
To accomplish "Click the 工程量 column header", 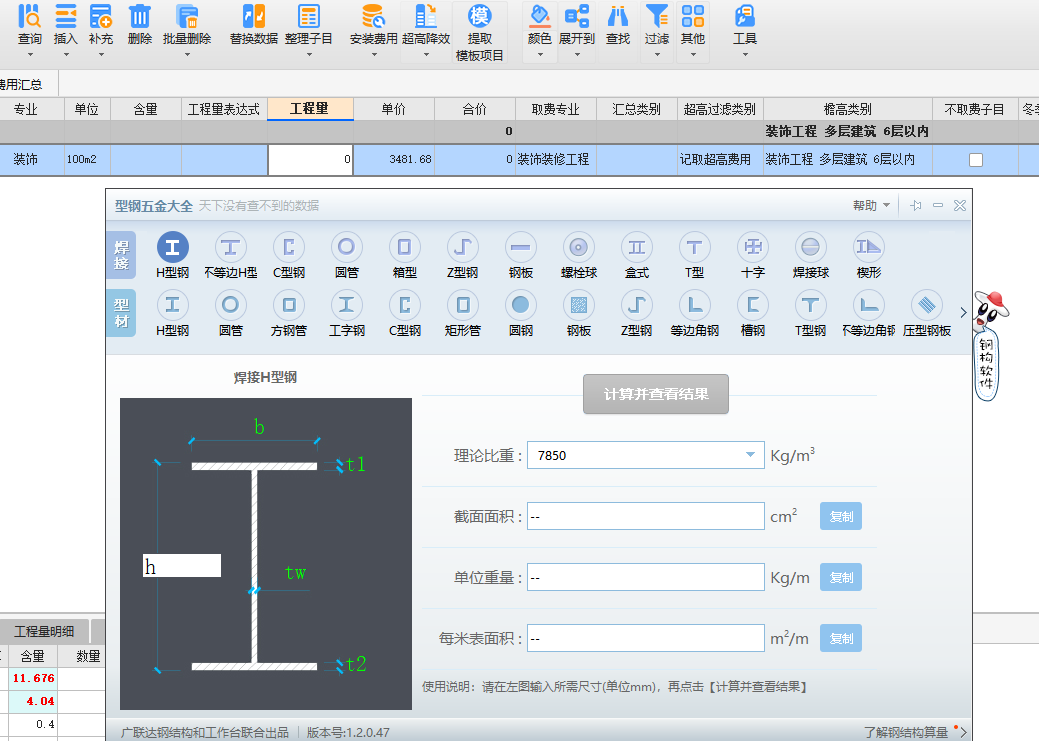I will pyautogui.click(x=309, y=109).
